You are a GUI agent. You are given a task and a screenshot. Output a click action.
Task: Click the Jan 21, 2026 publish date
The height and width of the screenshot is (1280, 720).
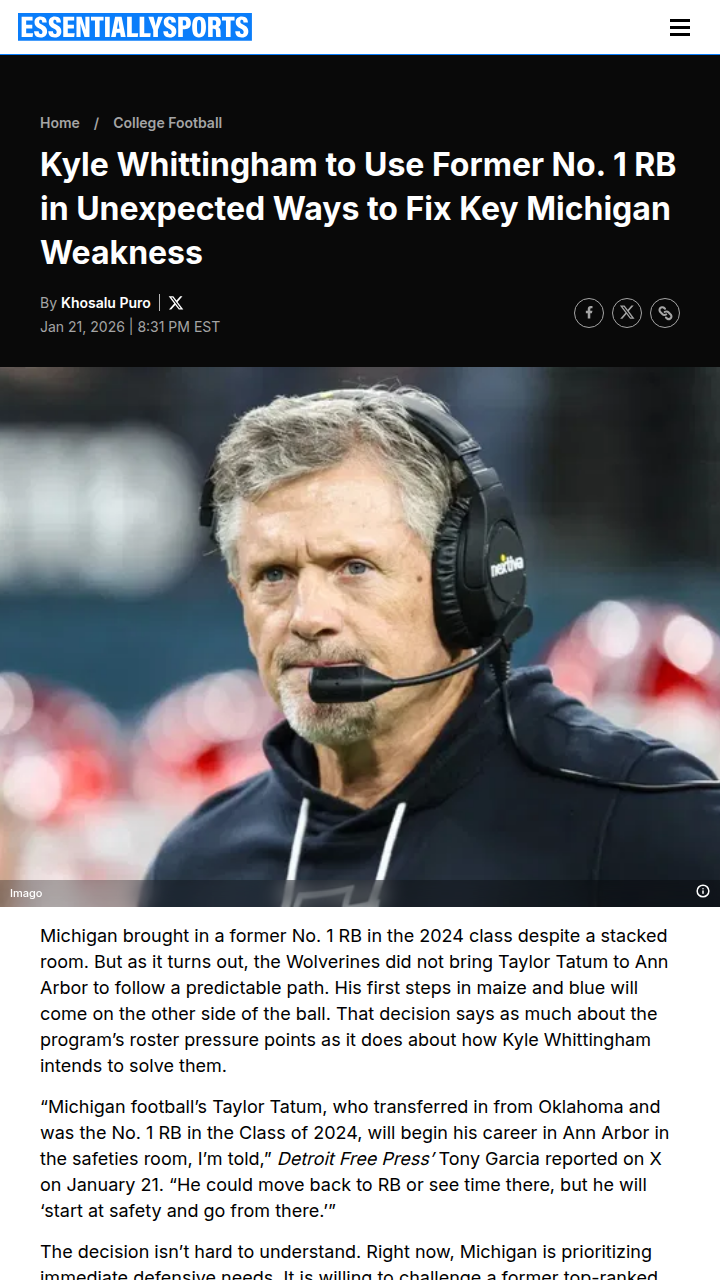pyautogui.click(x=82, y=327)
